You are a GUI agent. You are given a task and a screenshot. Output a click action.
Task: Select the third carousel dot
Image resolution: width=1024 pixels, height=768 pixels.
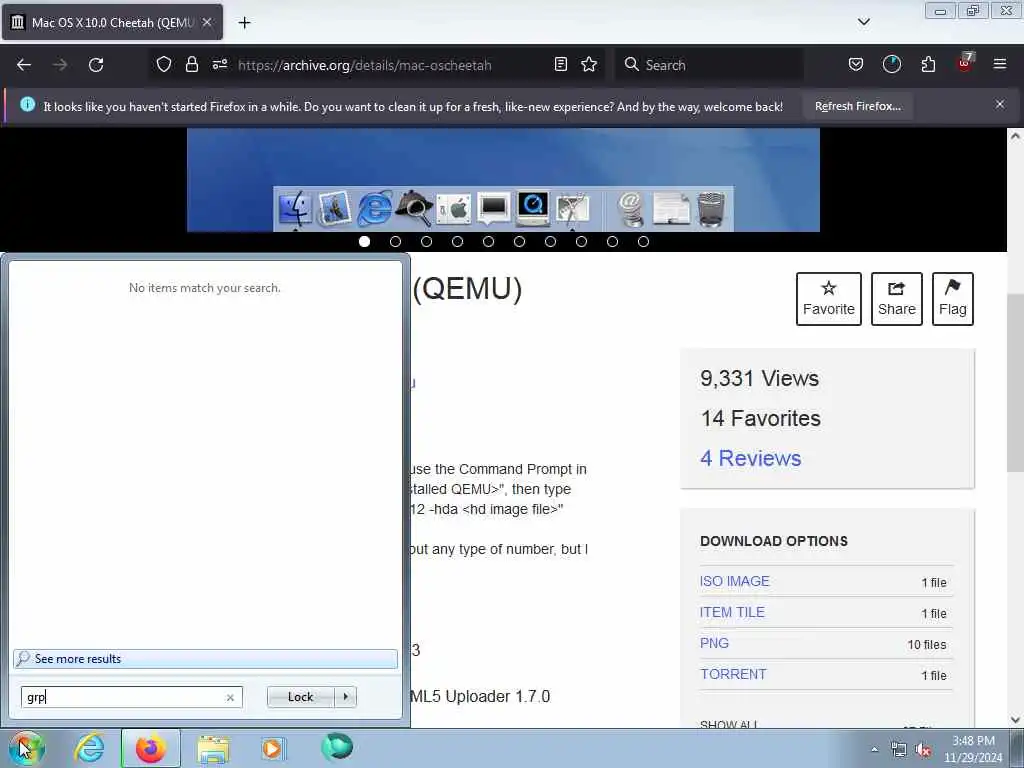point(426,242)
